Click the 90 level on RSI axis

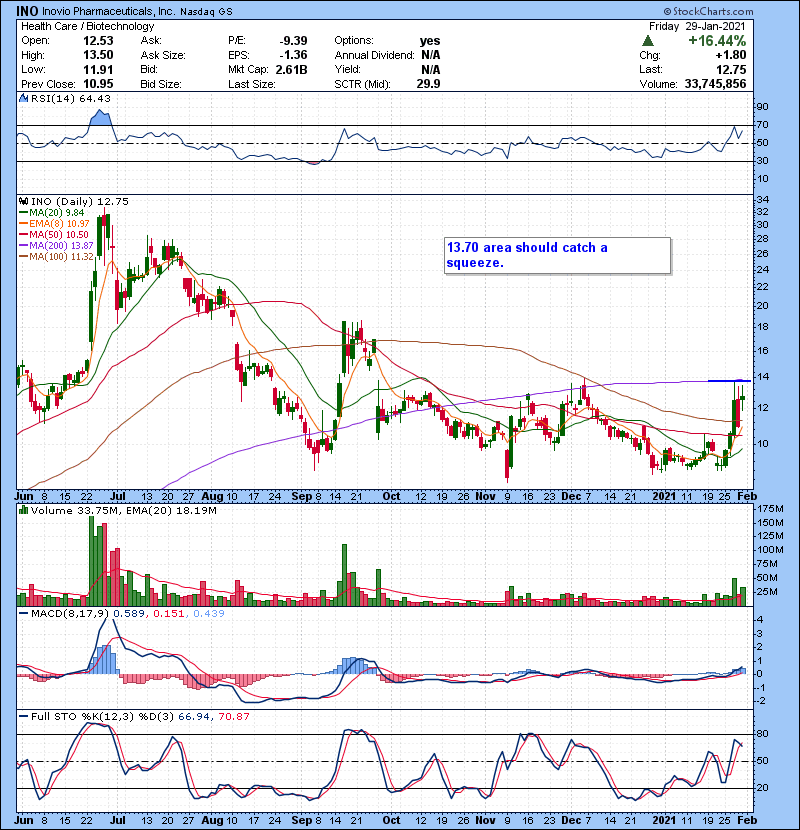click(x=762, y=106)
